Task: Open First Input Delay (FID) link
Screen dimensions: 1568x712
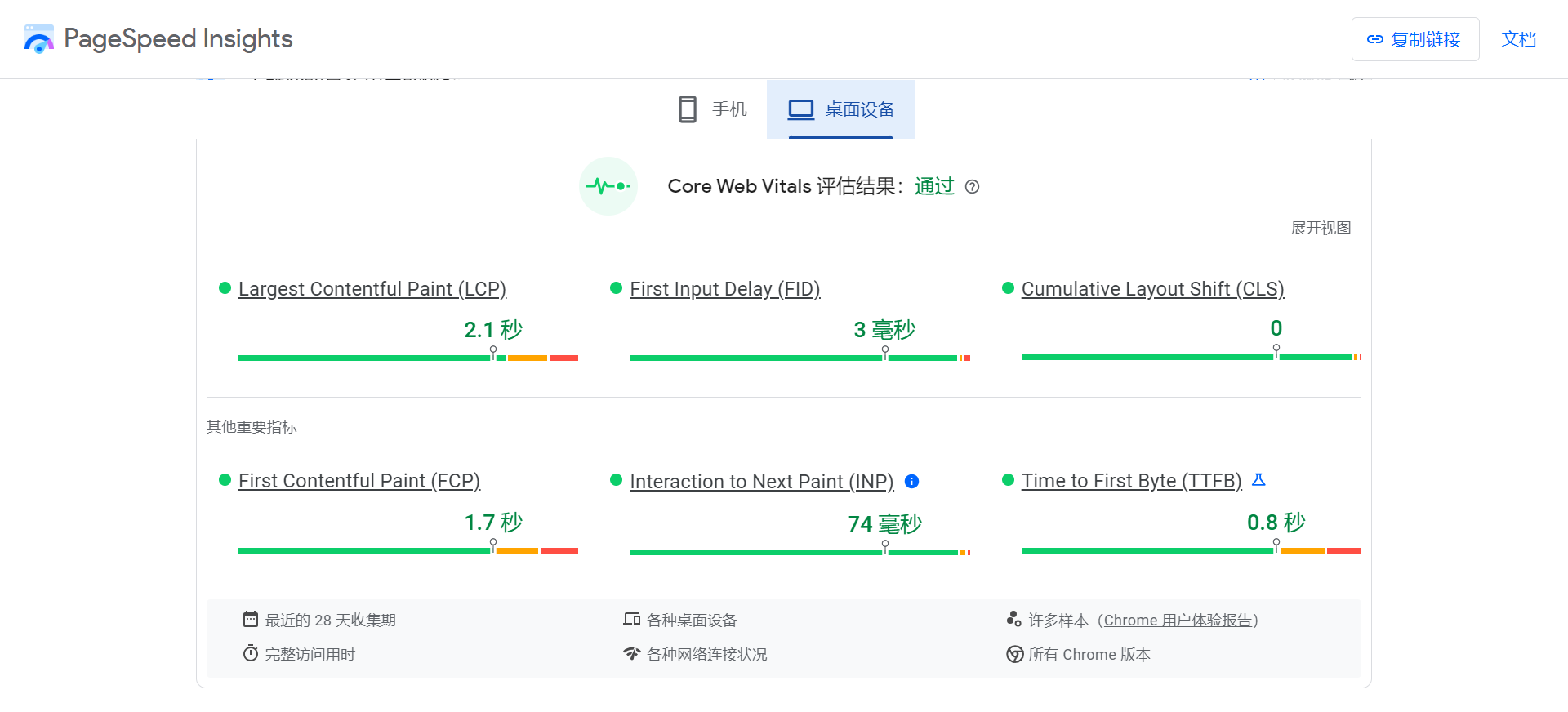Action: tap(725, 289)
